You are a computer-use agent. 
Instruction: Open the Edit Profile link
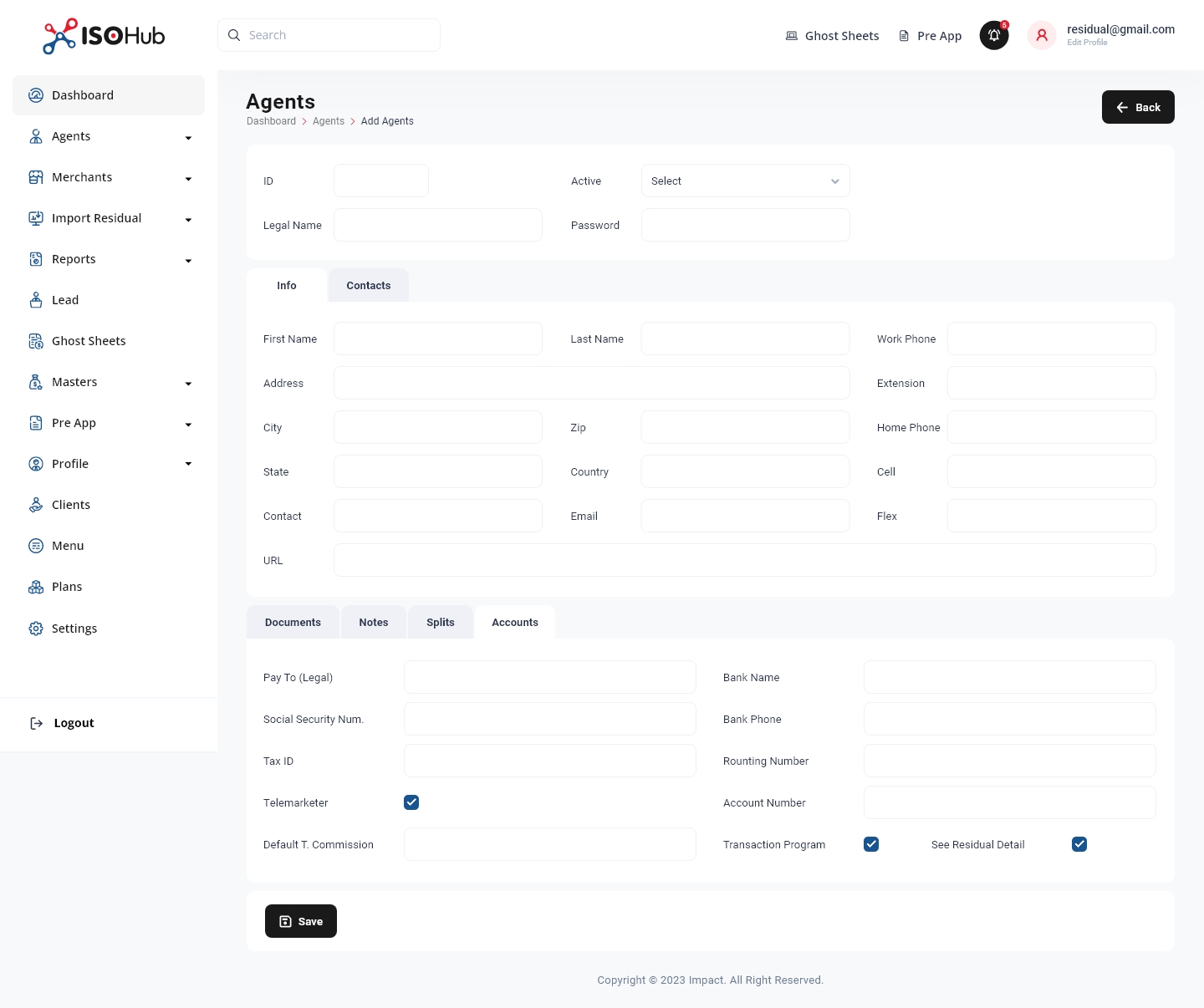(1086, 42)
